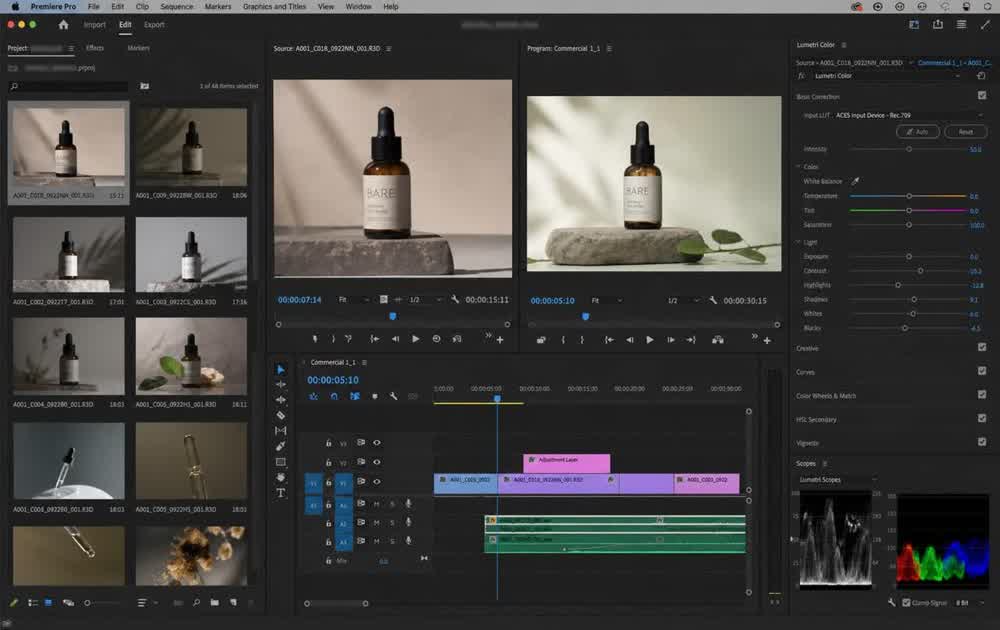
Task: Select the Hand tool
Action: [x=281, y=477]
